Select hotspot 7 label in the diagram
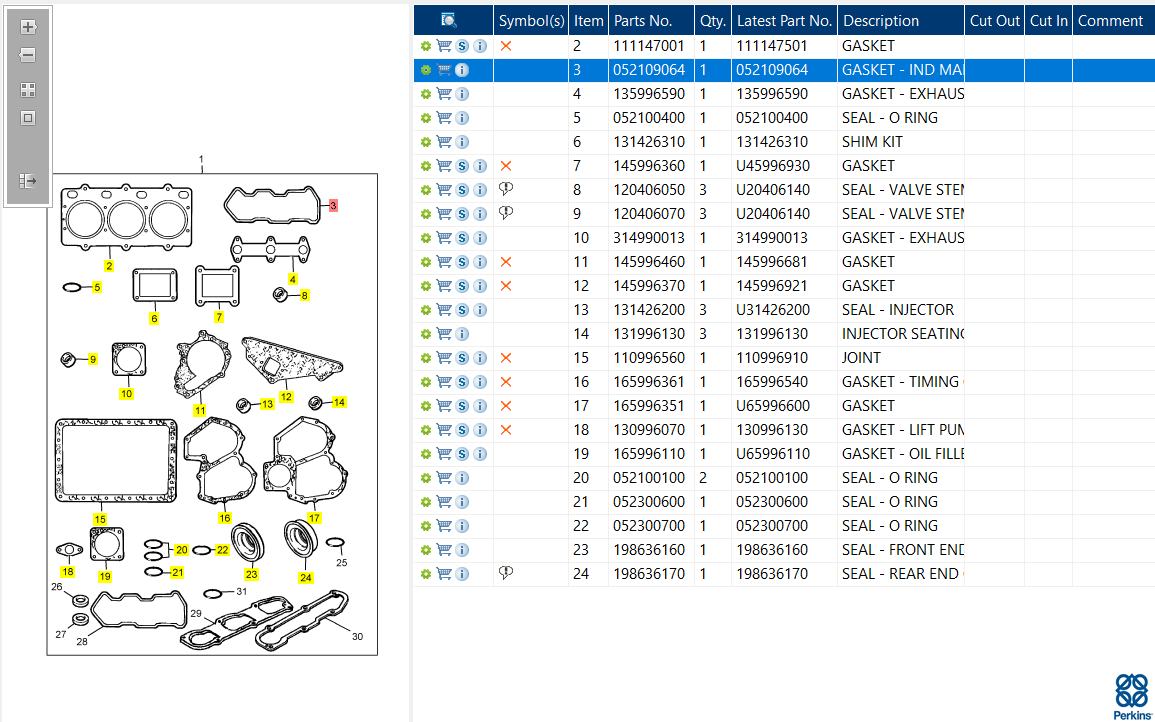 pyautogui.click(x=219, y=317)
